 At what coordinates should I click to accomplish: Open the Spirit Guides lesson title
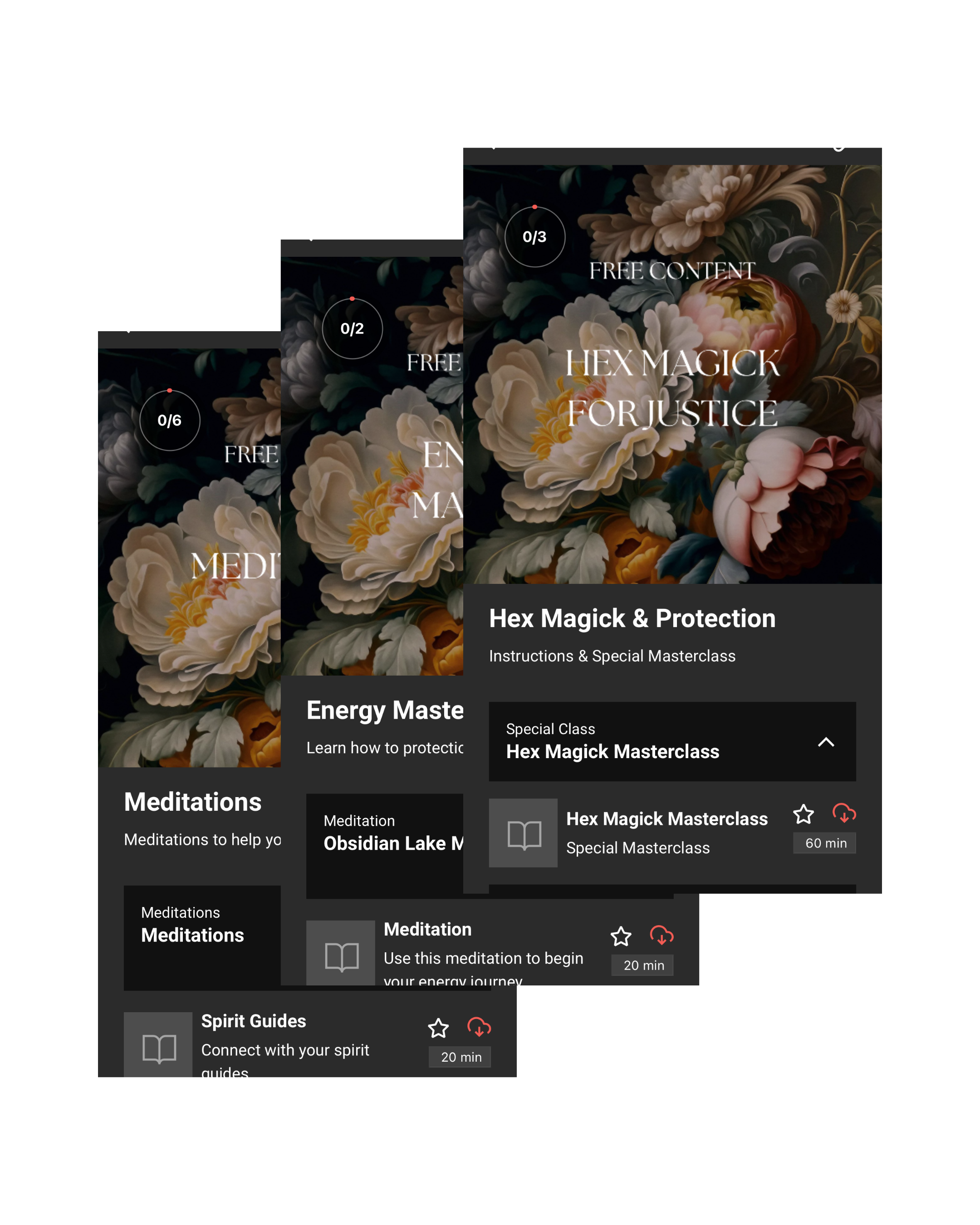click(x=253, y=1021)
